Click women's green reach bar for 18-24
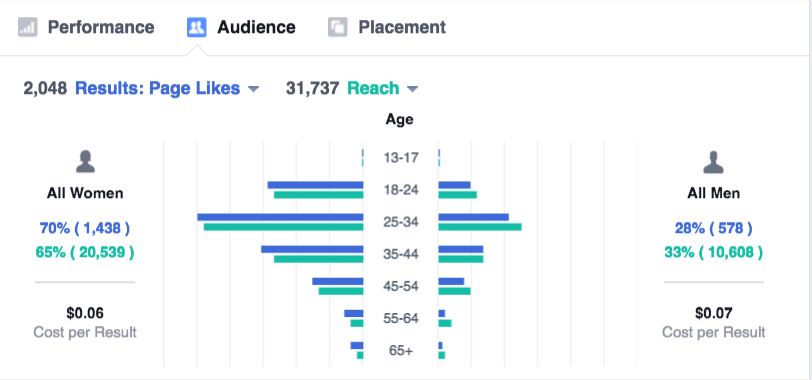Screen dimensions: 812x380 318,195
